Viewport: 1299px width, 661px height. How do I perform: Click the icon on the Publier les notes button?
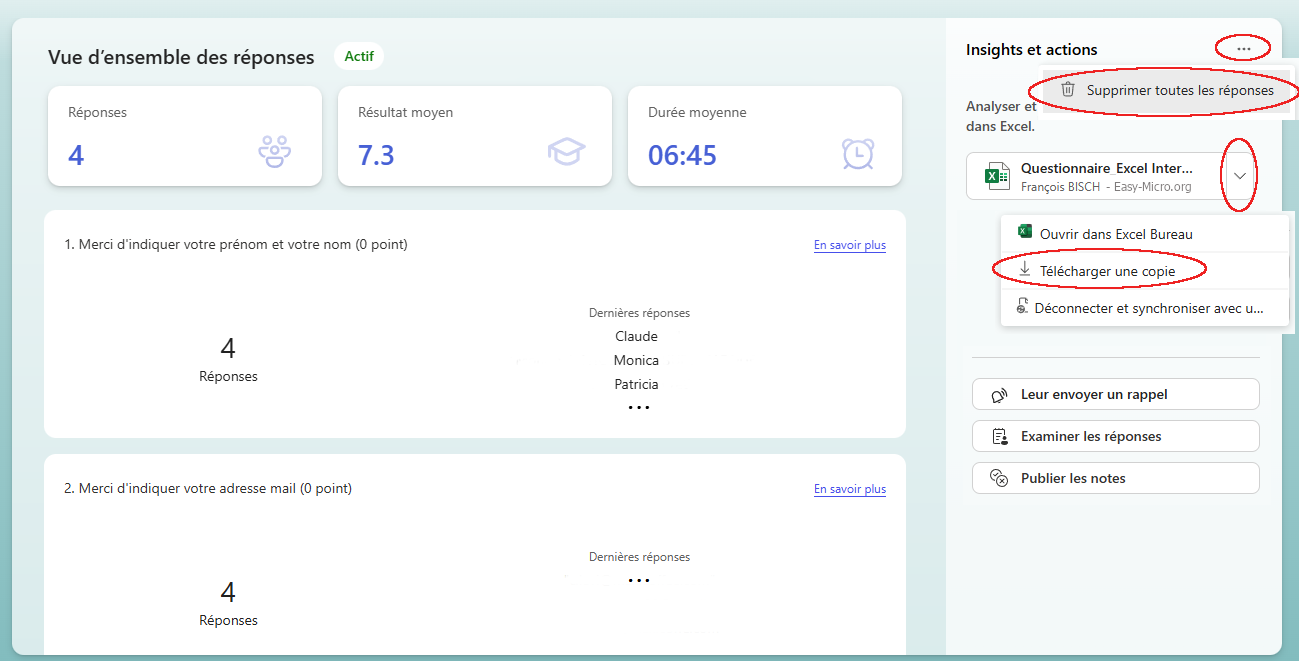tap(999, 479)
